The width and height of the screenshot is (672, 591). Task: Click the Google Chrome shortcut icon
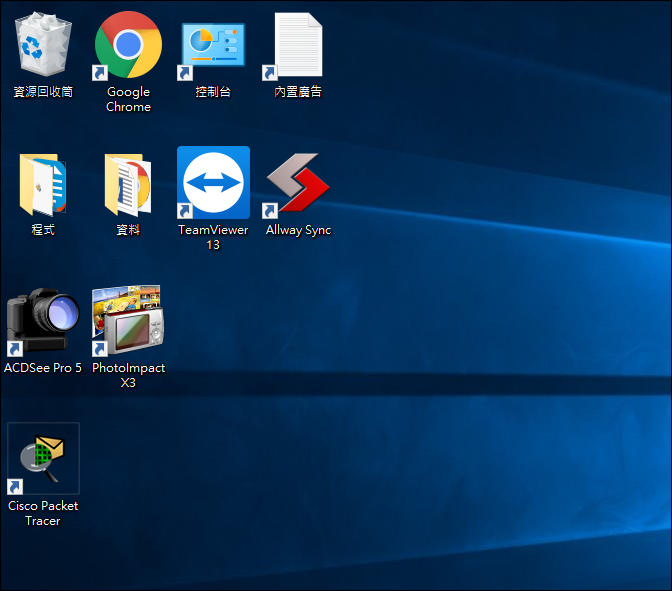click(x=128, y=45)
